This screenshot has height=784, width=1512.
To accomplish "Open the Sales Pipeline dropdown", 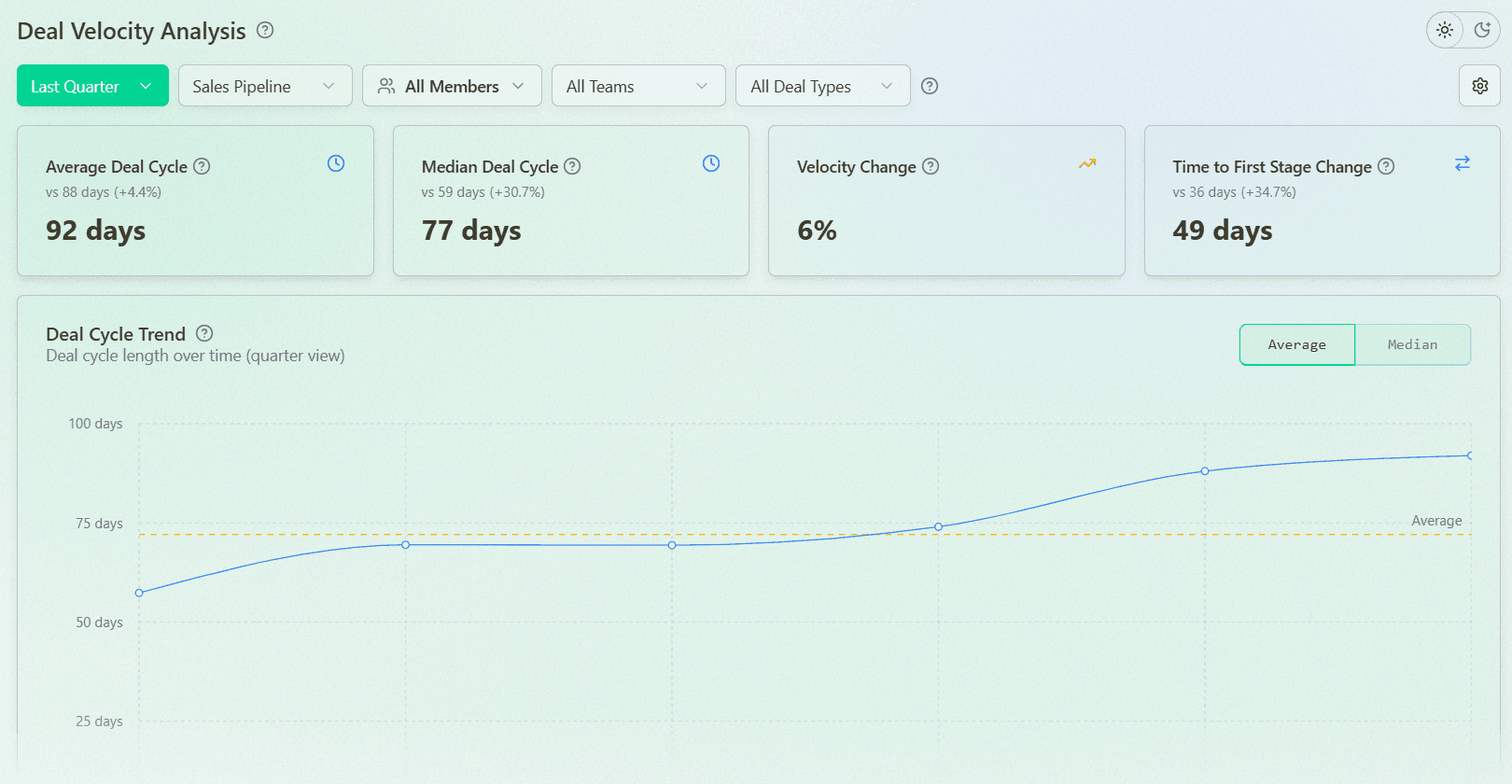I will pos(265,86).
